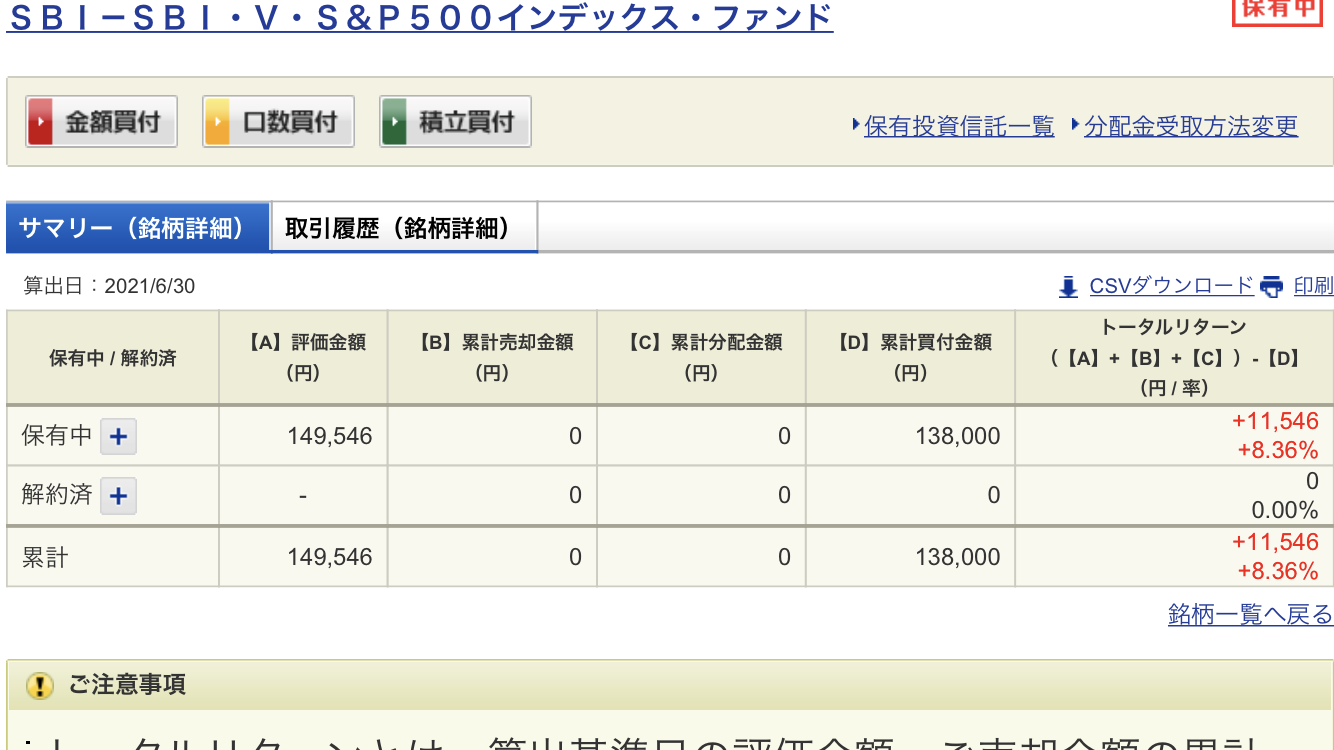The image size is (1334, 750).
Task: Click the 累計 row label
Action: (45, 557)
